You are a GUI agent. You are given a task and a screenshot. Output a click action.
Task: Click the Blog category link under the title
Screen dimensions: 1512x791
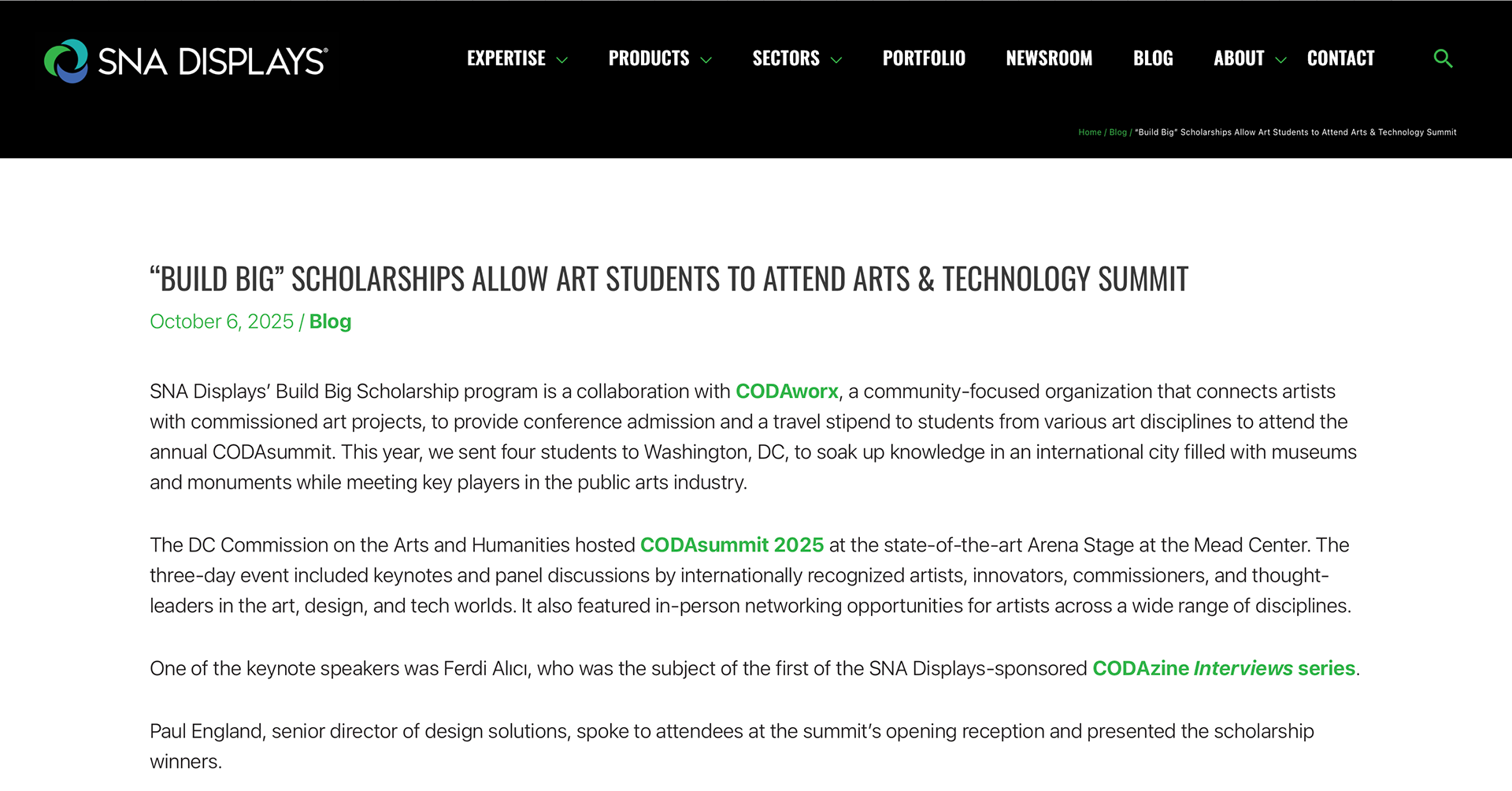pos(330,321)
